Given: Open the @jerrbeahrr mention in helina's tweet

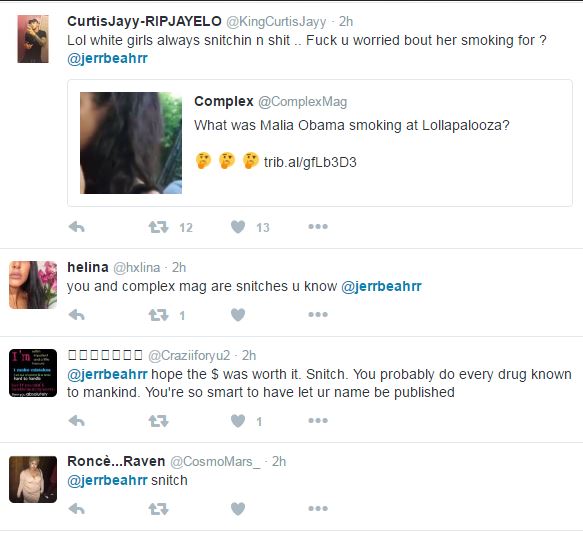Looking at the screenshot, I should click(x=381, y=286).
